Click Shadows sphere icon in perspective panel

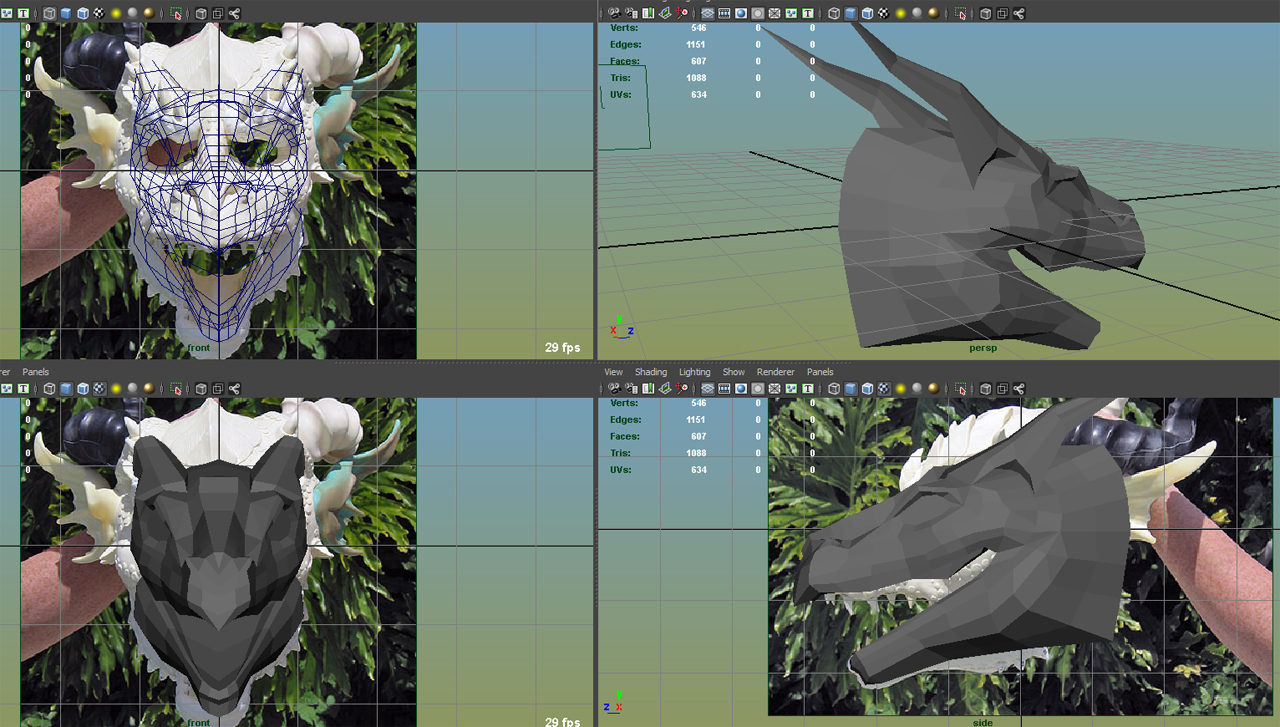click(916, 14)
